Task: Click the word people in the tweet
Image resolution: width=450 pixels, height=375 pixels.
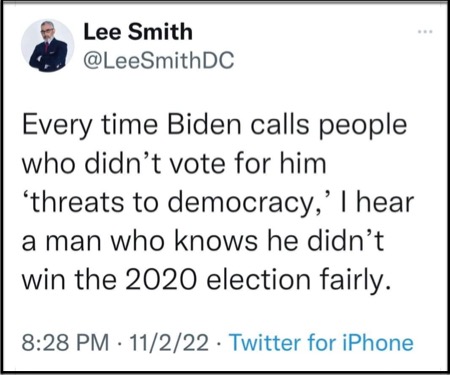Action: [x=363, y=127]
